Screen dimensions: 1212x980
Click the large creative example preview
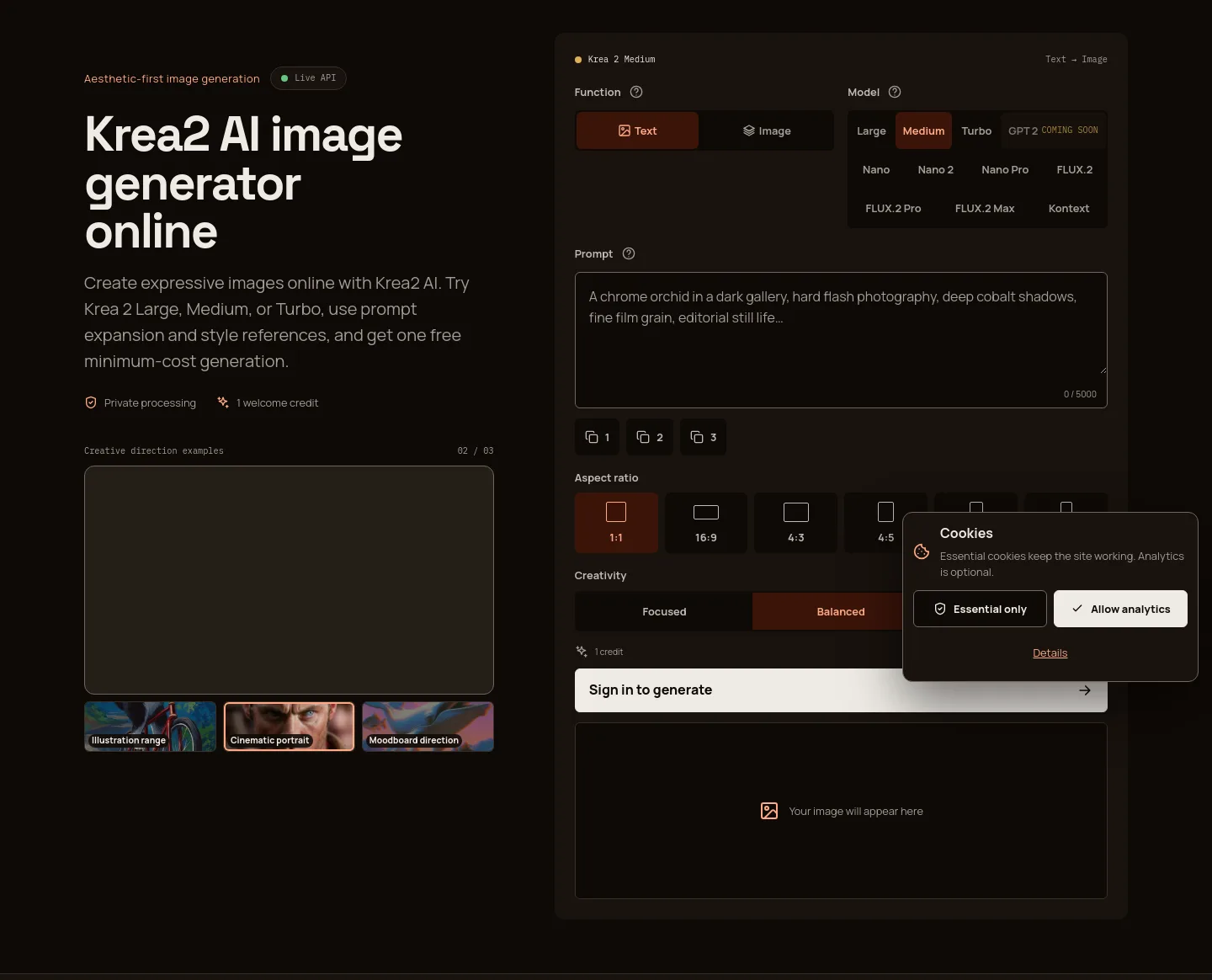[289, 580]
